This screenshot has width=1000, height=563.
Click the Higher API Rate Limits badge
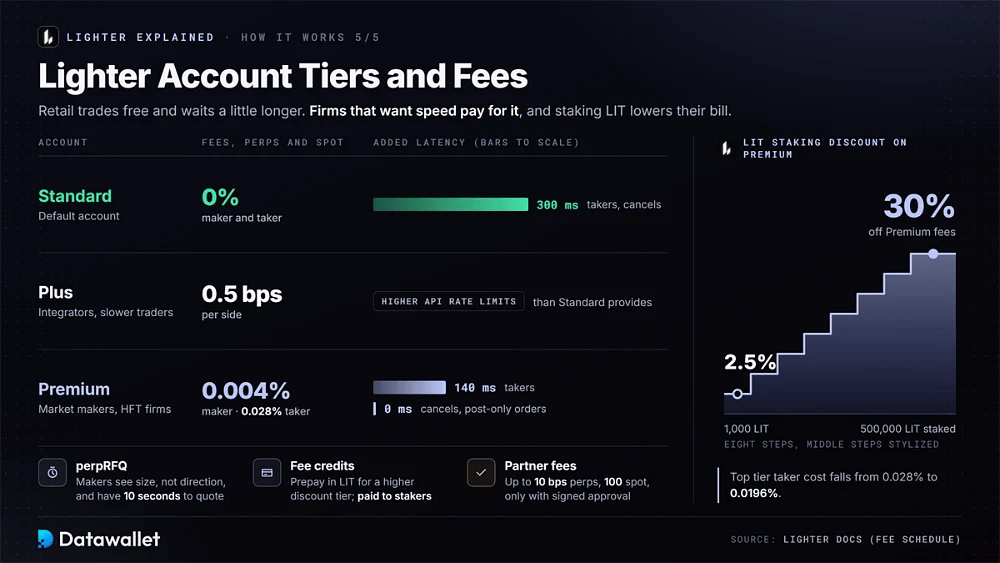tap(449, 301)
